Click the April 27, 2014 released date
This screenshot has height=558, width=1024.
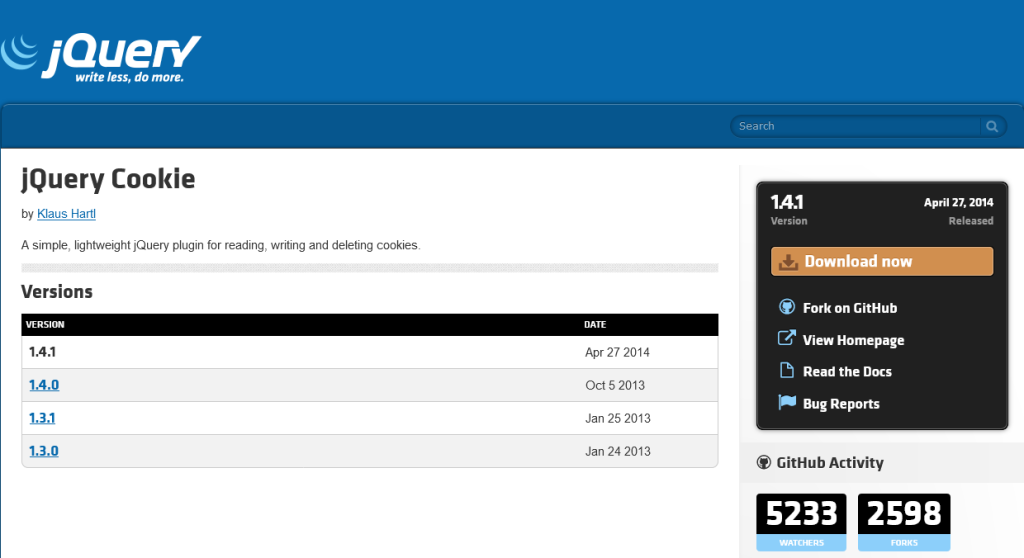(x=958, y=203)
